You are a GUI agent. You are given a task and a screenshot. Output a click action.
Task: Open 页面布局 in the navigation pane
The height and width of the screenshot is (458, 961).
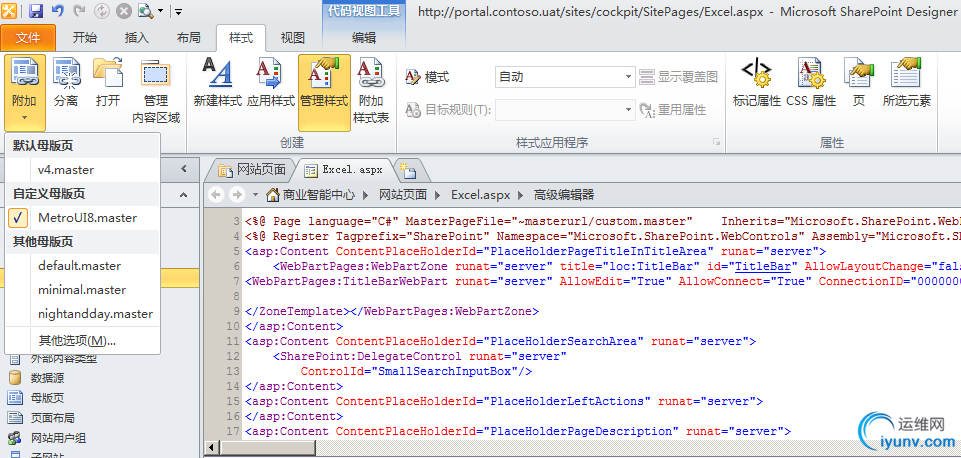53,418
